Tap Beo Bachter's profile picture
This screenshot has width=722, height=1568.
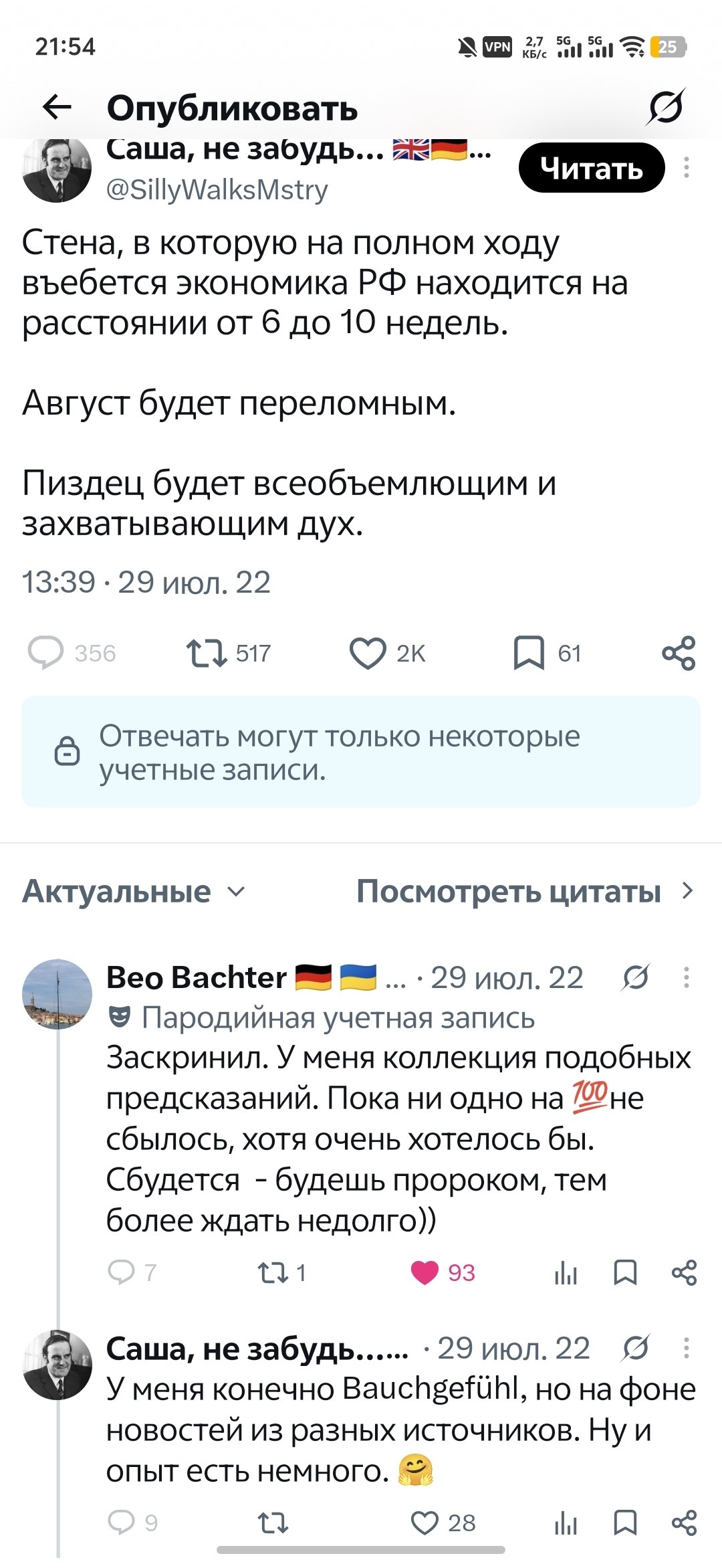(57, 993)
